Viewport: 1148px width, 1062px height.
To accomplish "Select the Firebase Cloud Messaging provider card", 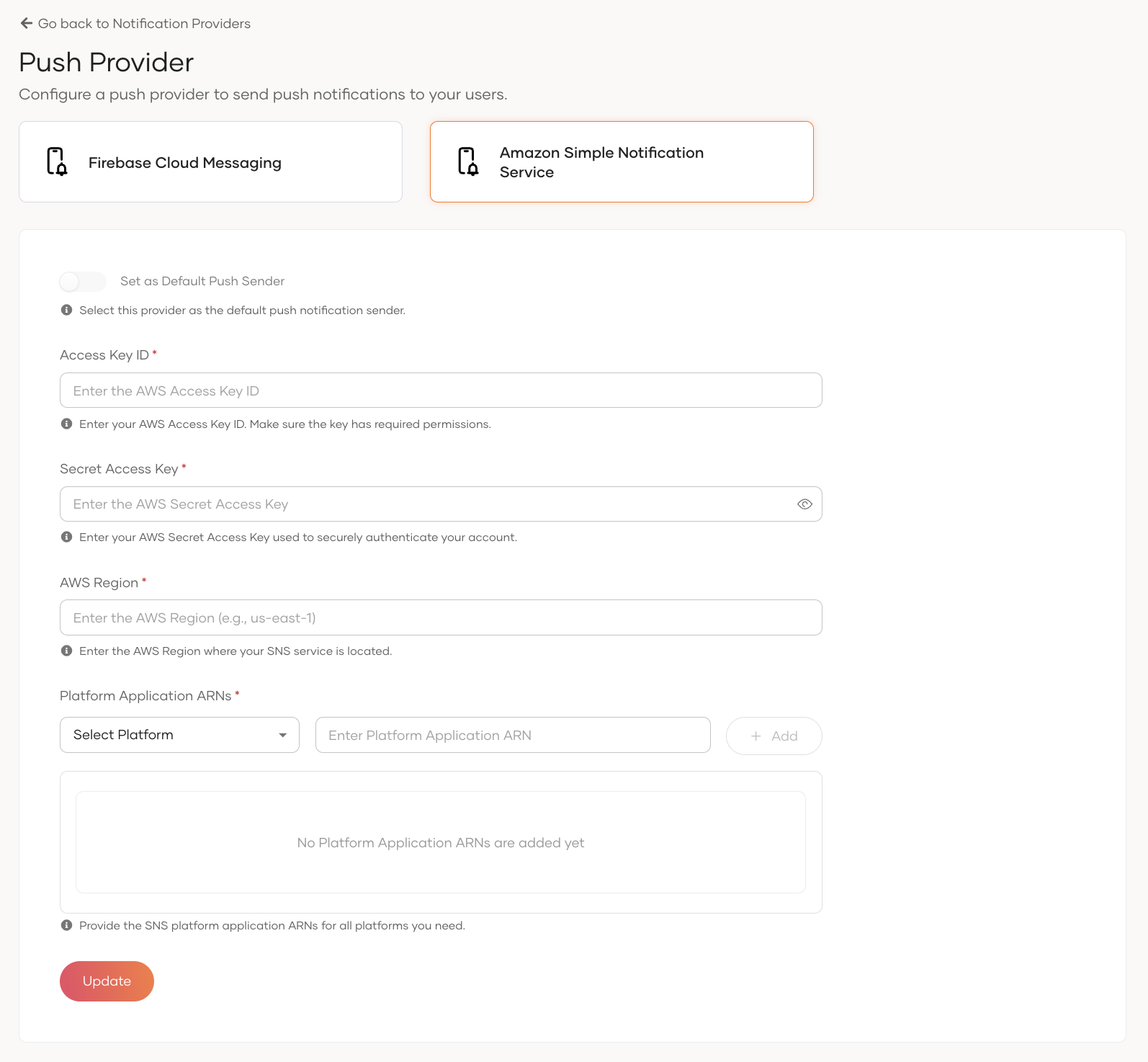I will coord(210,162).
